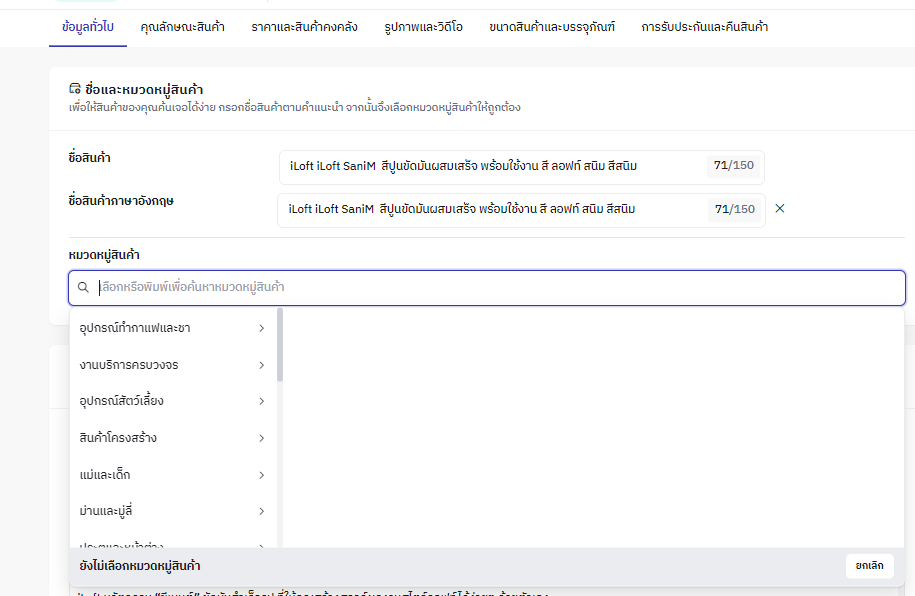
Task: Open the แม่และเด็ก category submenu
Action: [172, 475]
